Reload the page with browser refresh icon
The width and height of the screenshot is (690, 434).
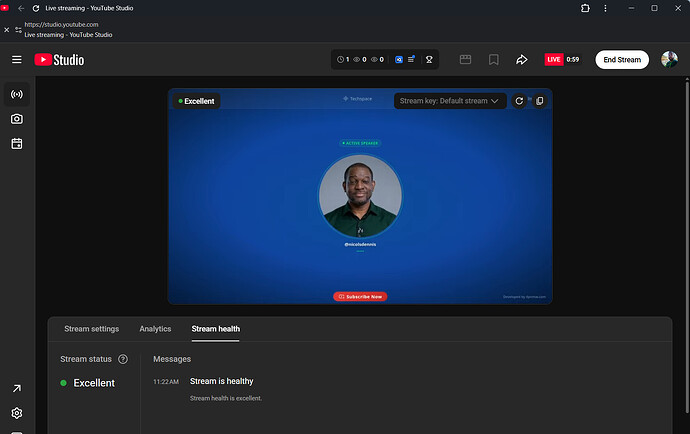point(36,8)
